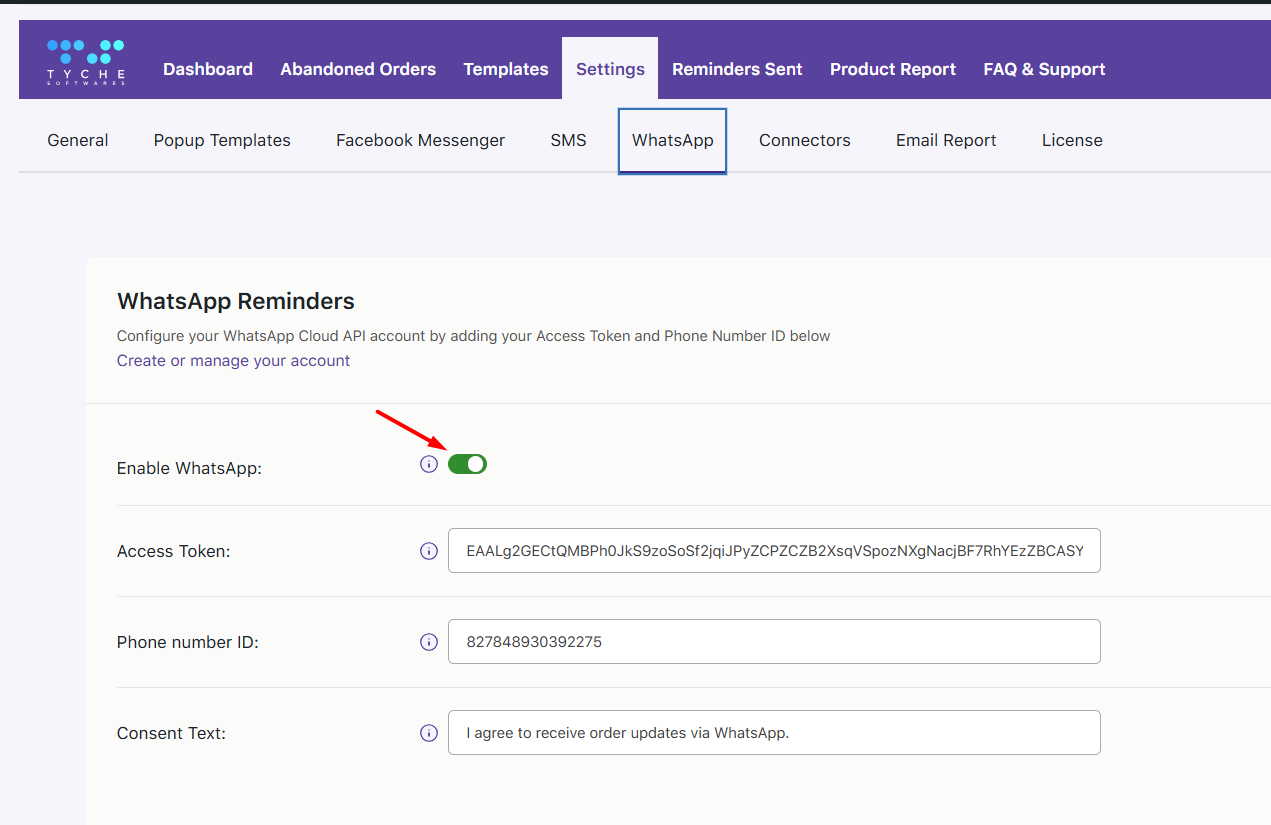Screen dimensions: 1271x825
Task: Click into the Access Token field
Action: (x=774, y=551)
